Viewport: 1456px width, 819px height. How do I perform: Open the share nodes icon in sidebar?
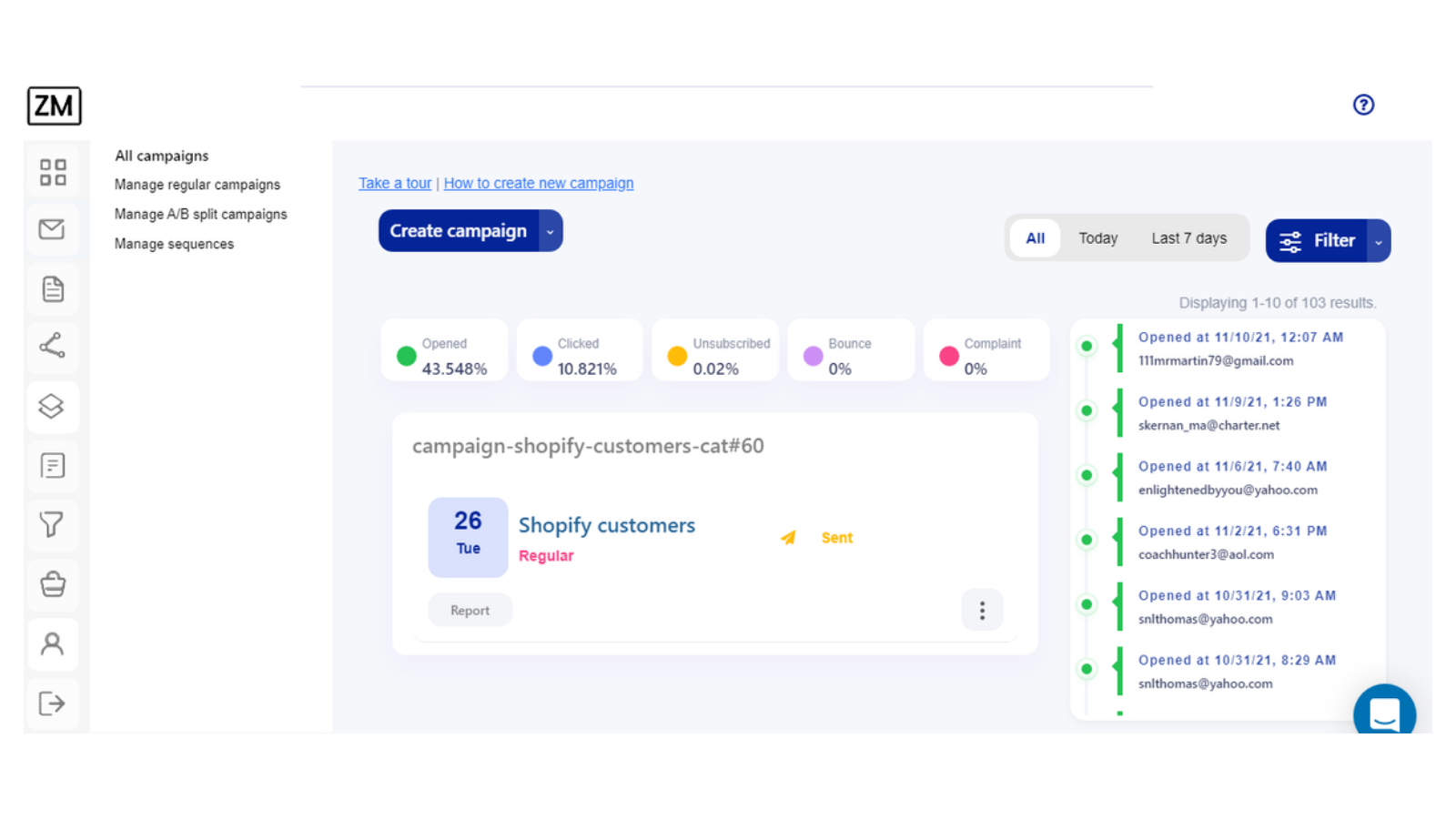pyautogui.click(x=52, y=346)
